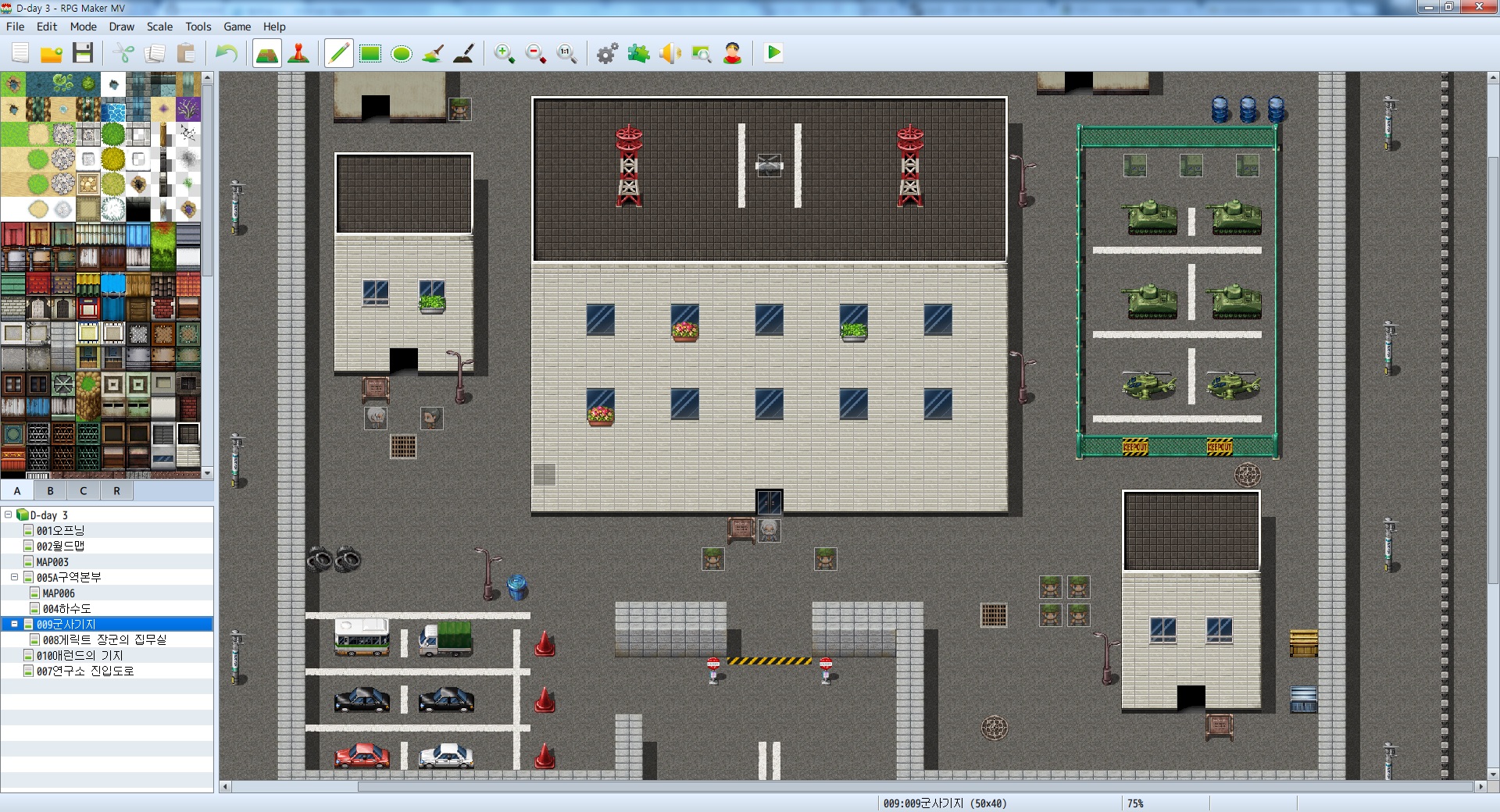This screenshot has width=1500, height=812.
Task: Click the Paste clipboard icon
Action: coord(186,53)
